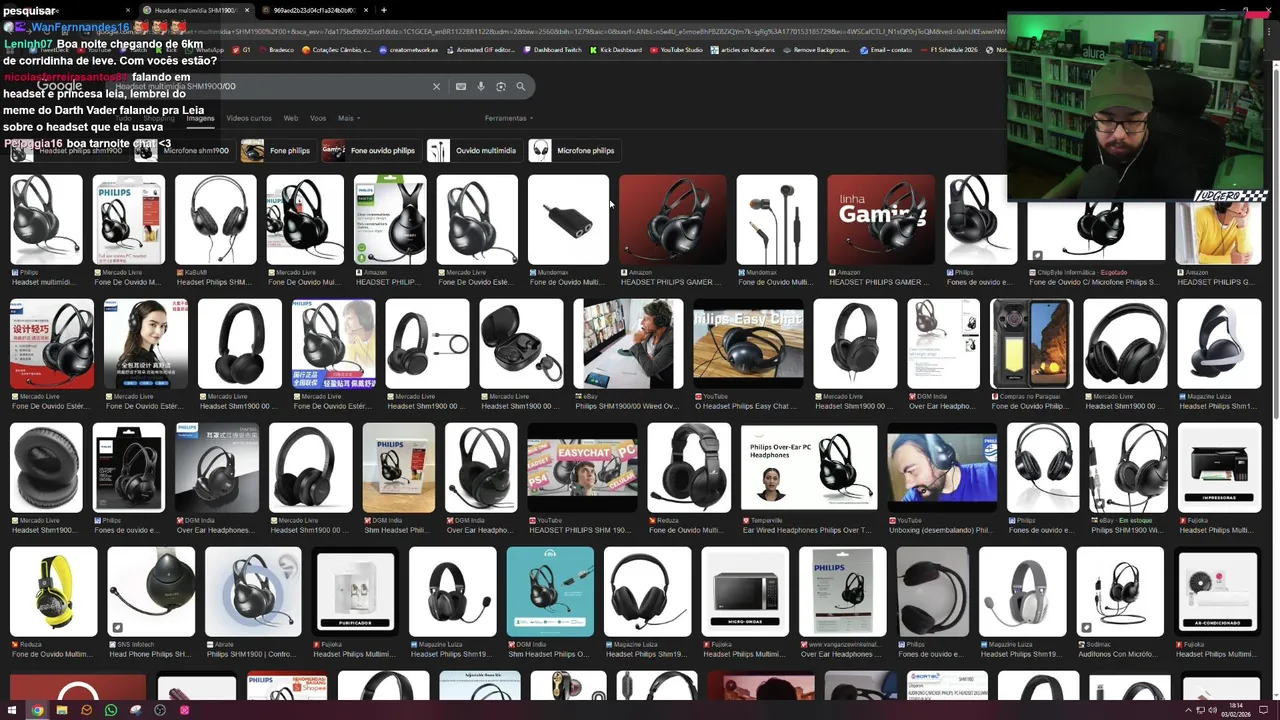Switch to the Vídeos curtos tab
Screen dimensions: 1280x720
(x=249, y=118)
